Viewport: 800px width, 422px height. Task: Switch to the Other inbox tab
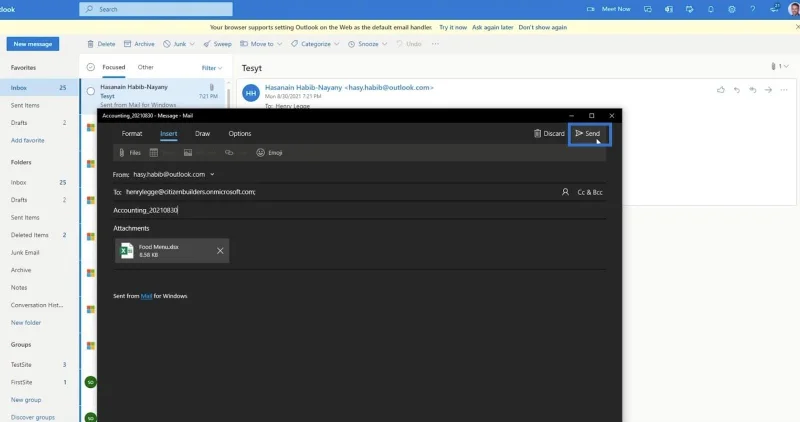pyautogui.click(x=145, y=67)
